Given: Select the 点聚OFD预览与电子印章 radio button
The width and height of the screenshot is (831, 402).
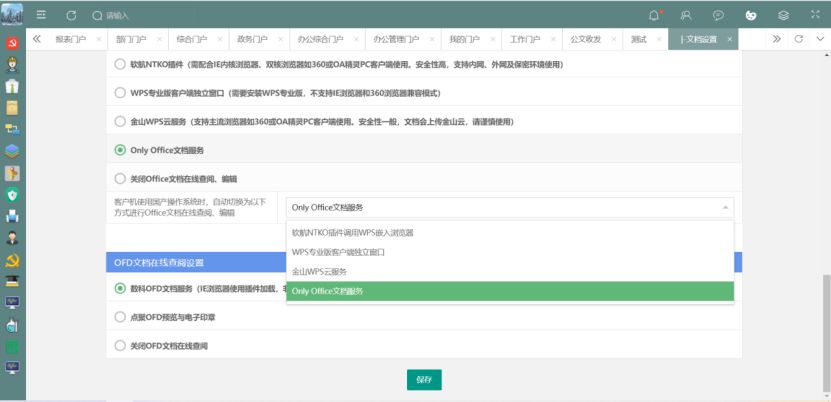Looking at the screenshot, I should pos(120,317).
